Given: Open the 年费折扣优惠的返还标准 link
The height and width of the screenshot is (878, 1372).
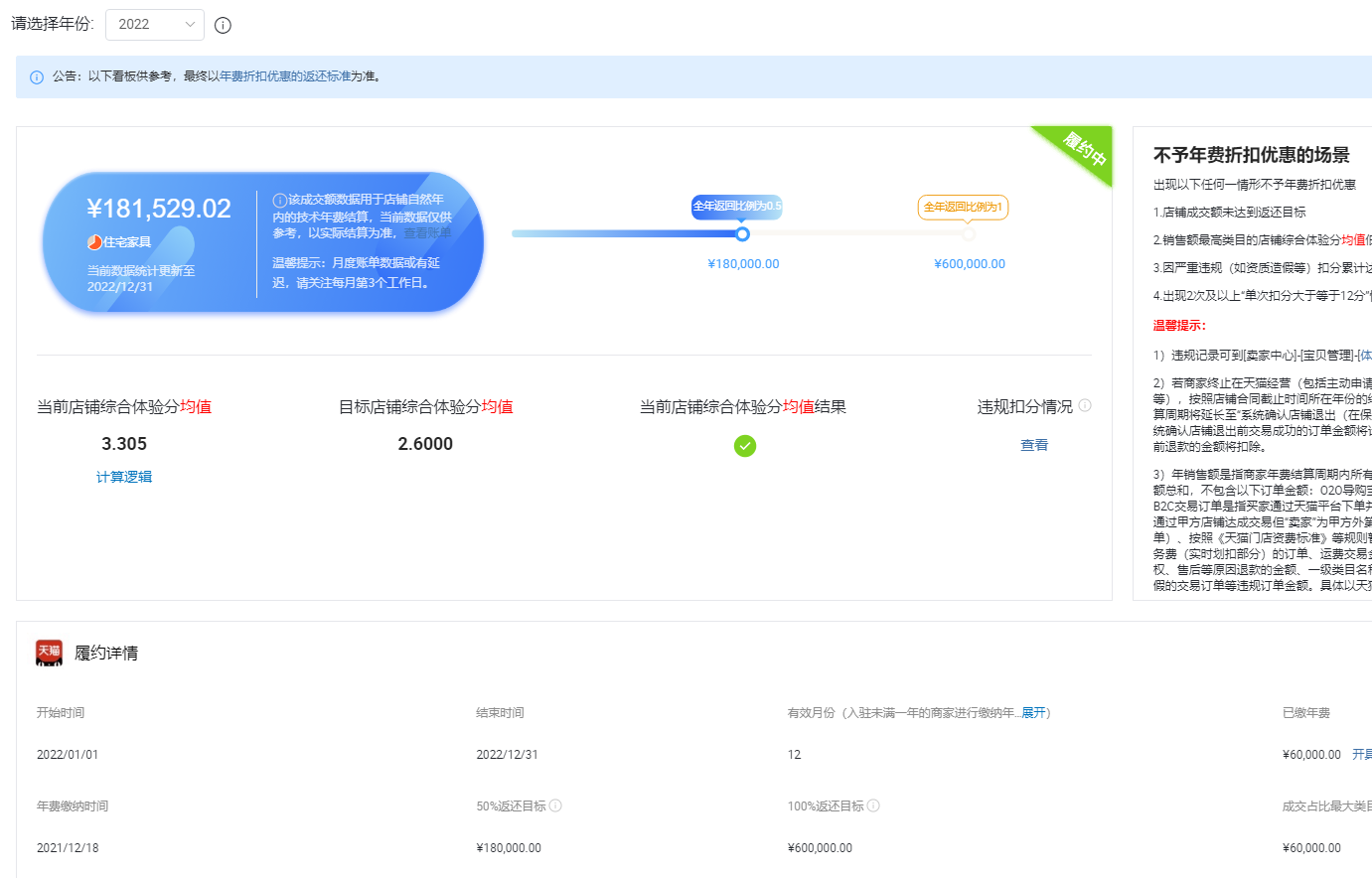Looking at the screenshot, I should point(279,76).
